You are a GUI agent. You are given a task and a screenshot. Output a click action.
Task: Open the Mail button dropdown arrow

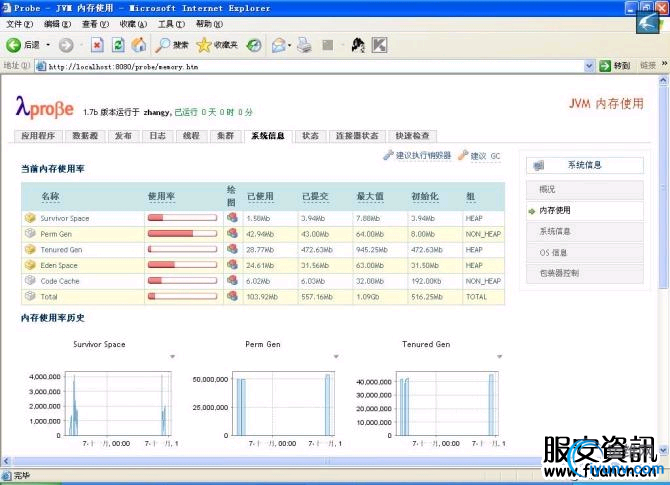click(289, 45)
